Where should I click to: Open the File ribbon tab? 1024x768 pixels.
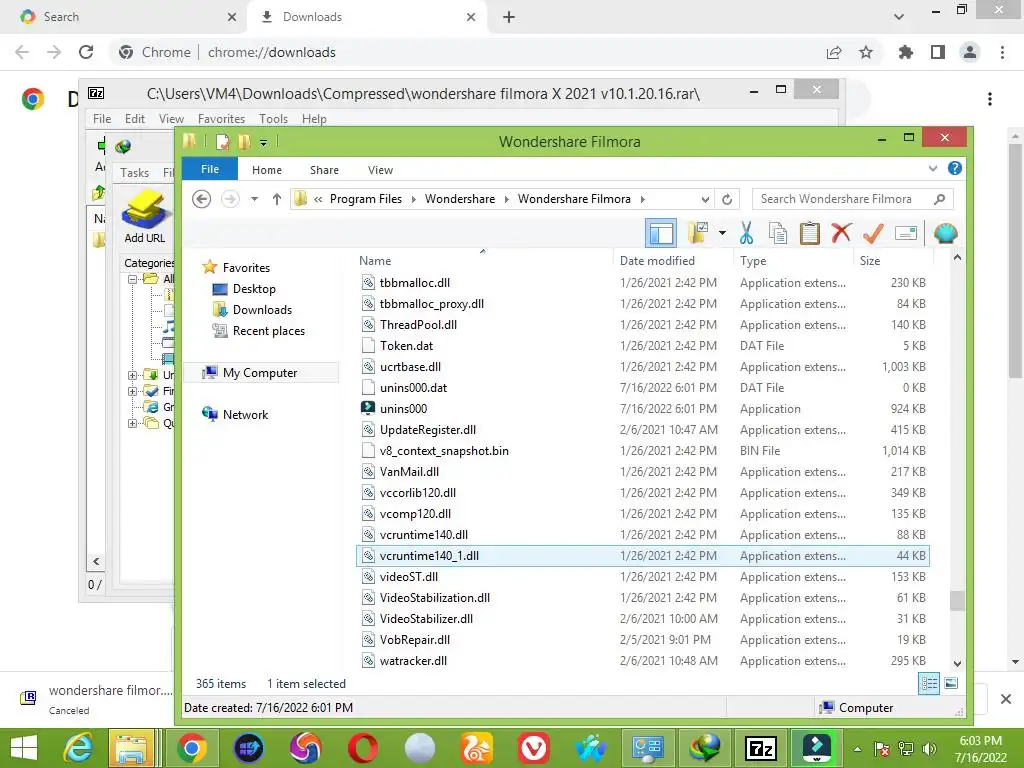210,169
